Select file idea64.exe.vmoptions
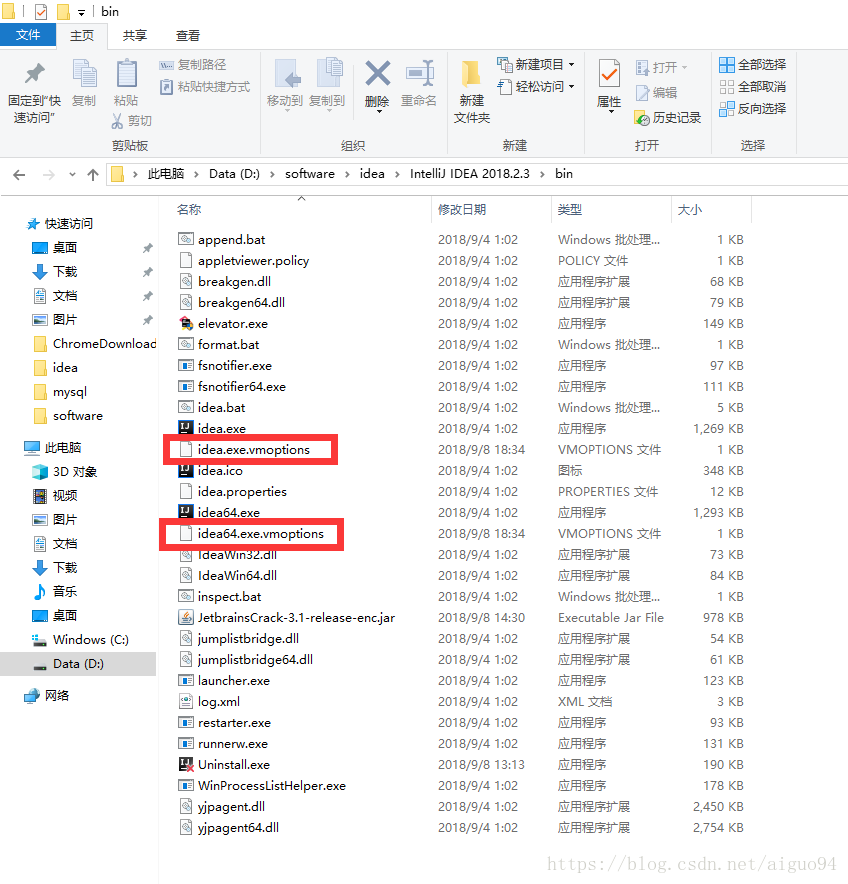This screenshot has height=884, width=848. pos(260,533)
